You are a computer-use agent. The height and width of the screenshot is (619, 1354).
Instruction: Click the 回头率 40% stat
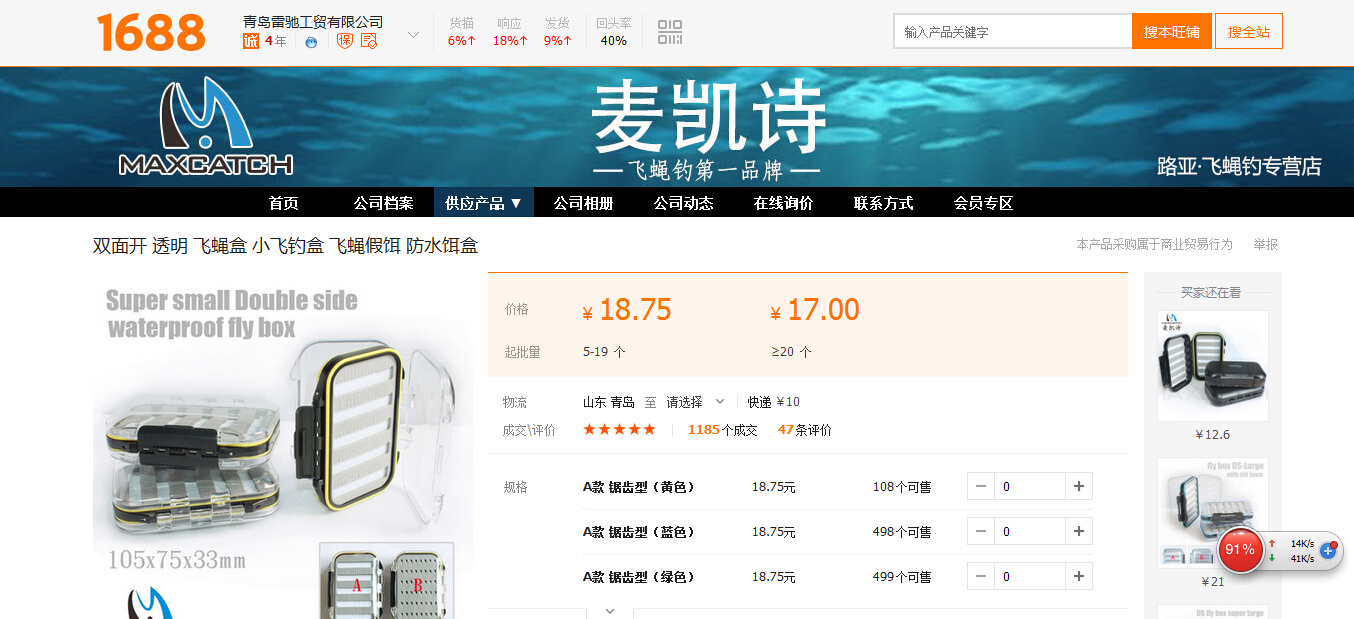[614, 32]
